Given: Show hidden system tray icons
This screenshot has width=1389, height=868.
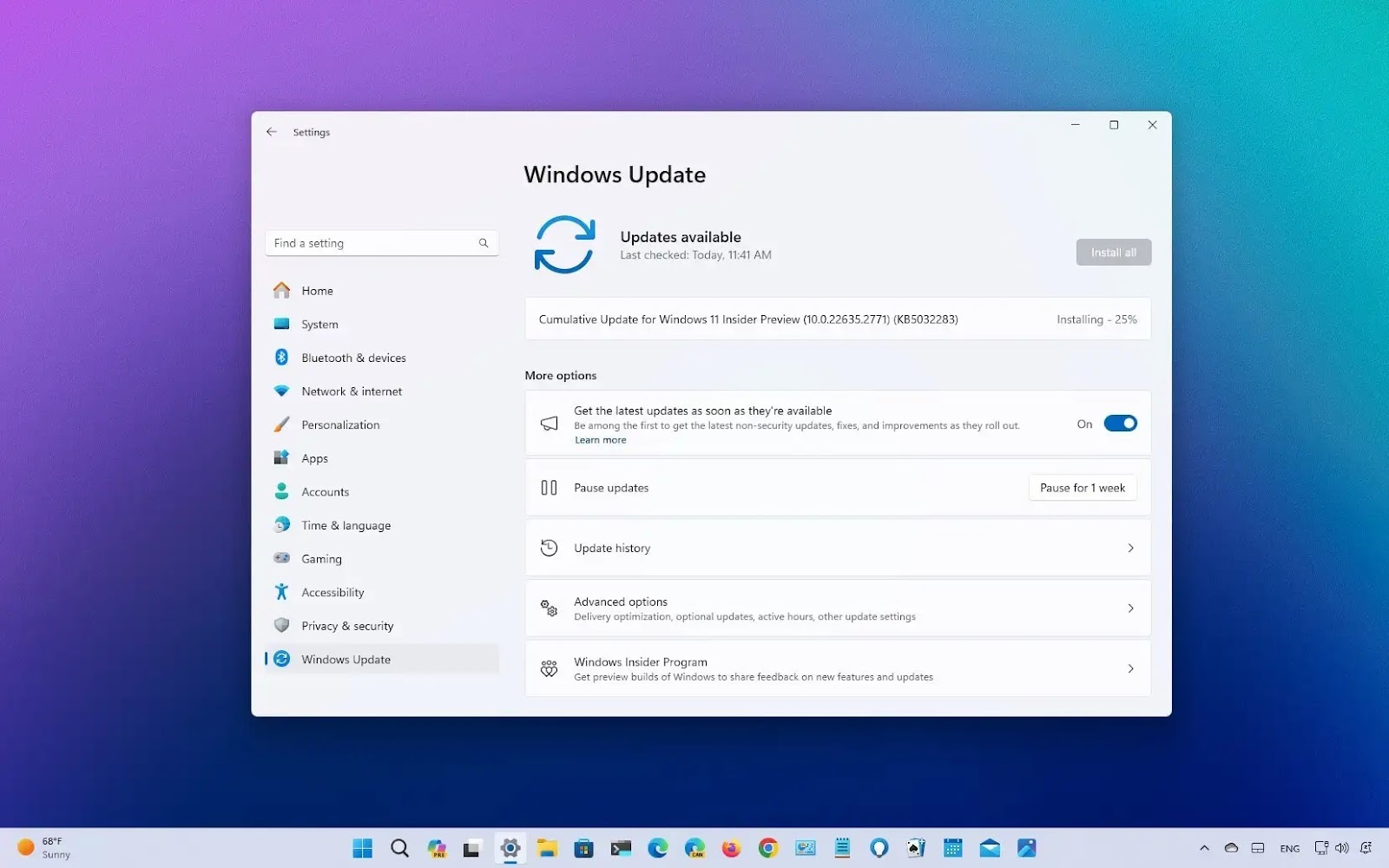Looking at the screenshot, I should (x=1204, y=848).
